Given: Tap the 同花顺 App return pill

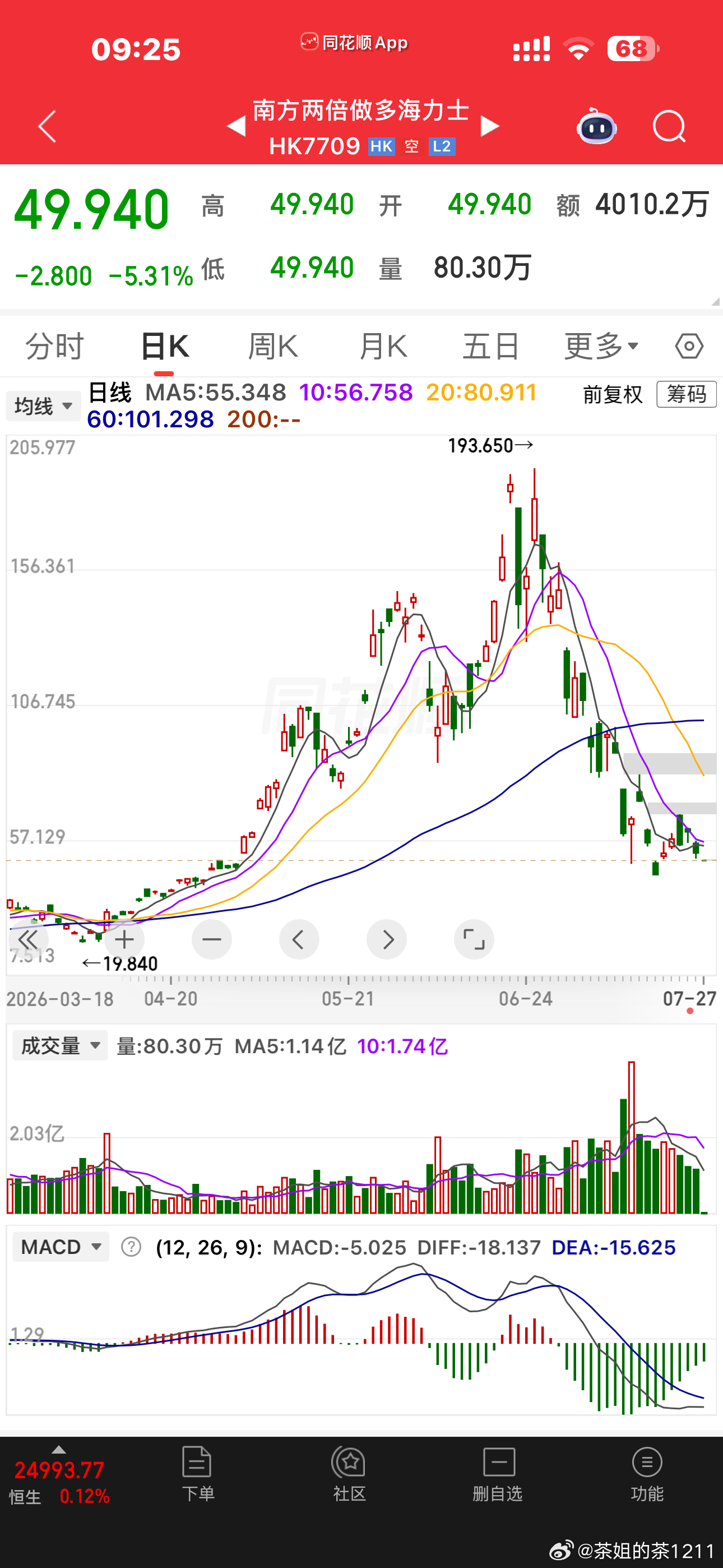Looking at the screenshot, I should (354, 42).
